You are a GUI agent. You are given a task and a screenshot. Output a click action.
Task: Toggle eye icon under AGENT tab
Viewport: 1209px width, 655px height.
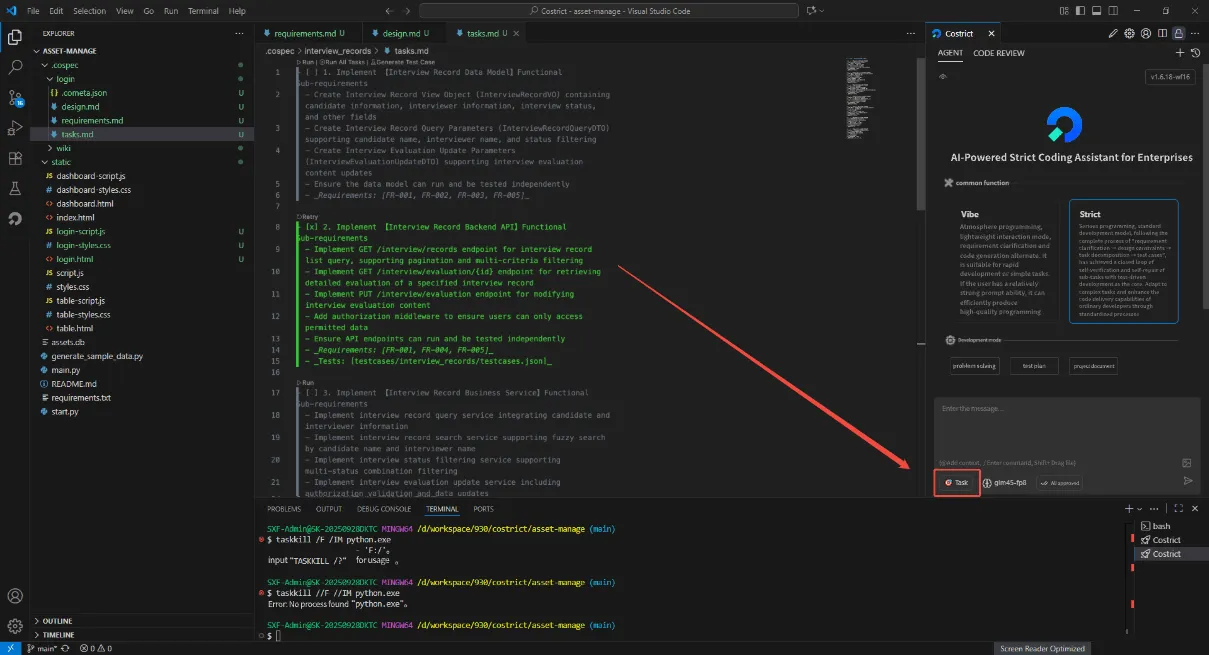pyautogui.click(x=943, y=76)
